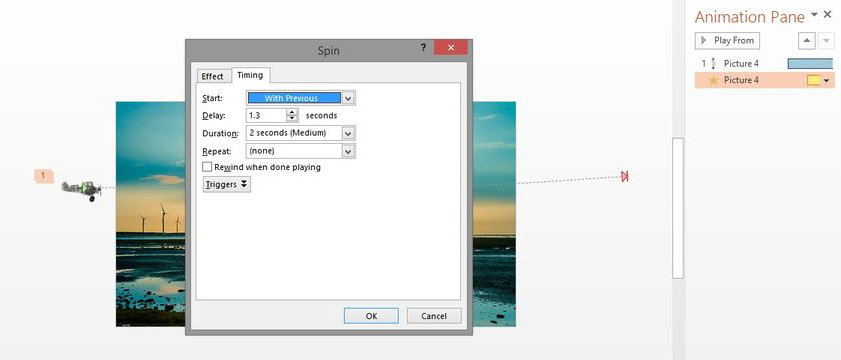The width and height of the screenshot is (841, 360).
Task: Click the motion path icon beside Picture 4
Action: (x=713, y=63)
